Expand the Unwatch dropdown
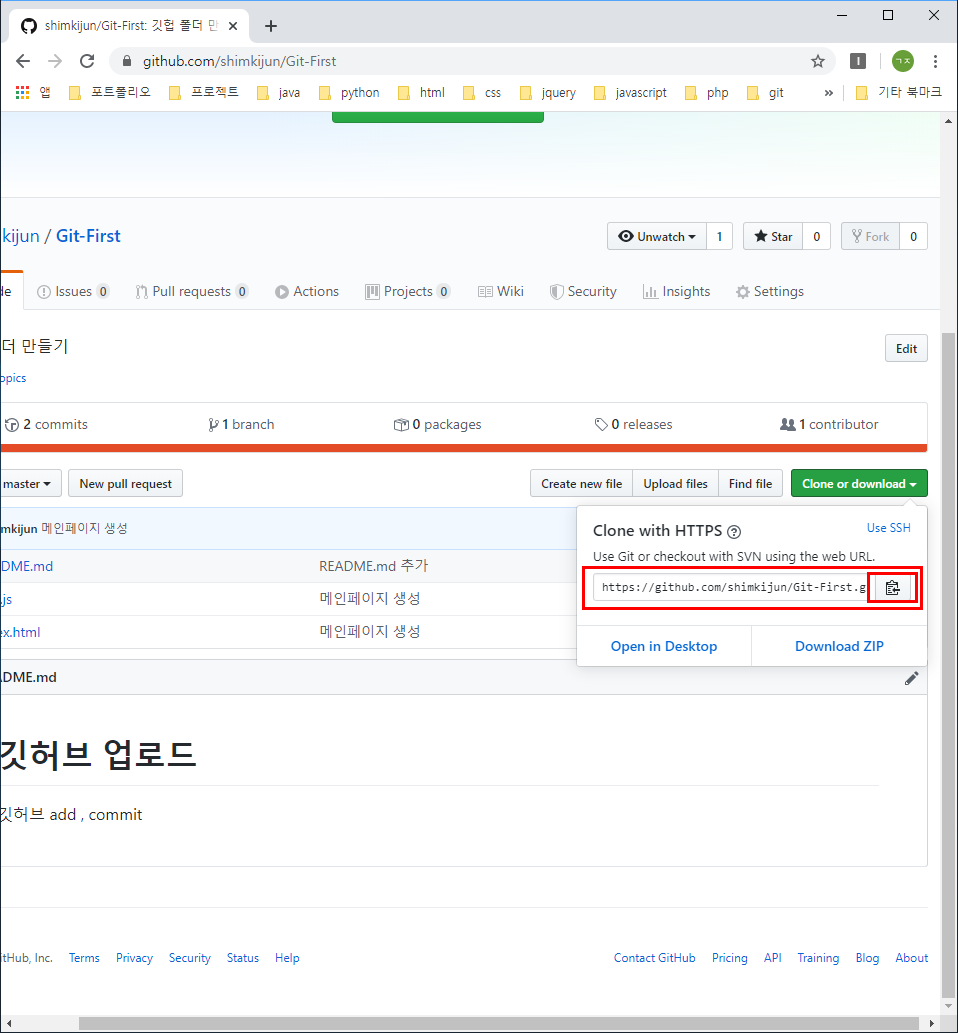The image size is (958, 1033). coord(657,237)
